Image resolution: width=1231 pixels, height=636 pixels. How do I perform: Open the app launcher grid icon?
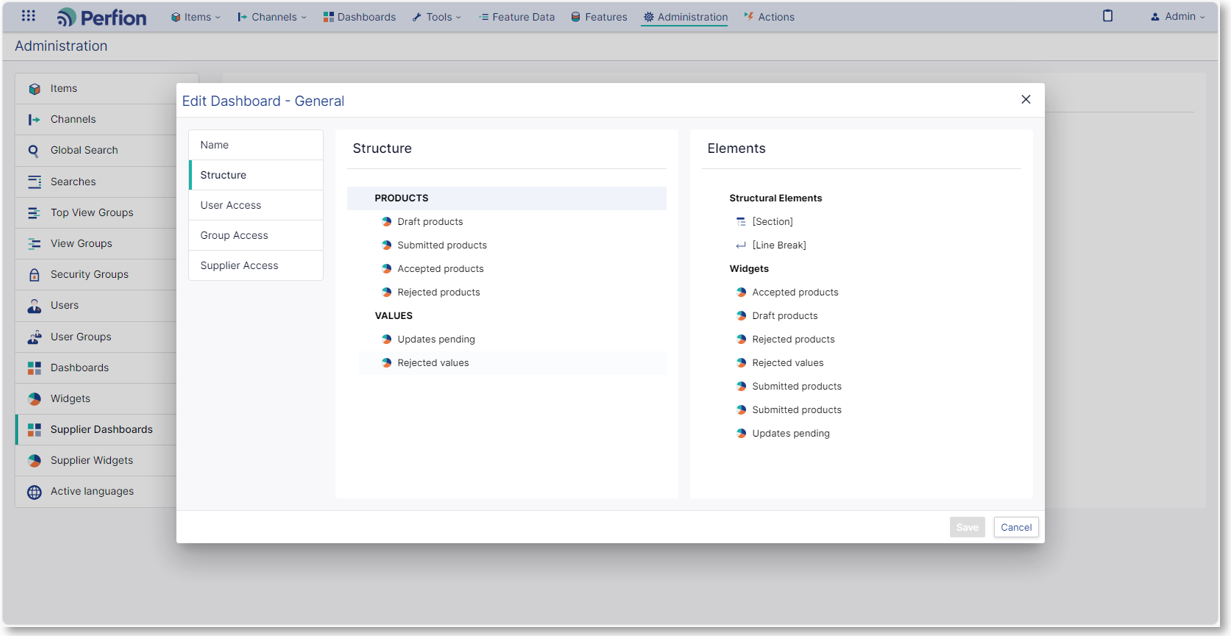coord(28,16)
